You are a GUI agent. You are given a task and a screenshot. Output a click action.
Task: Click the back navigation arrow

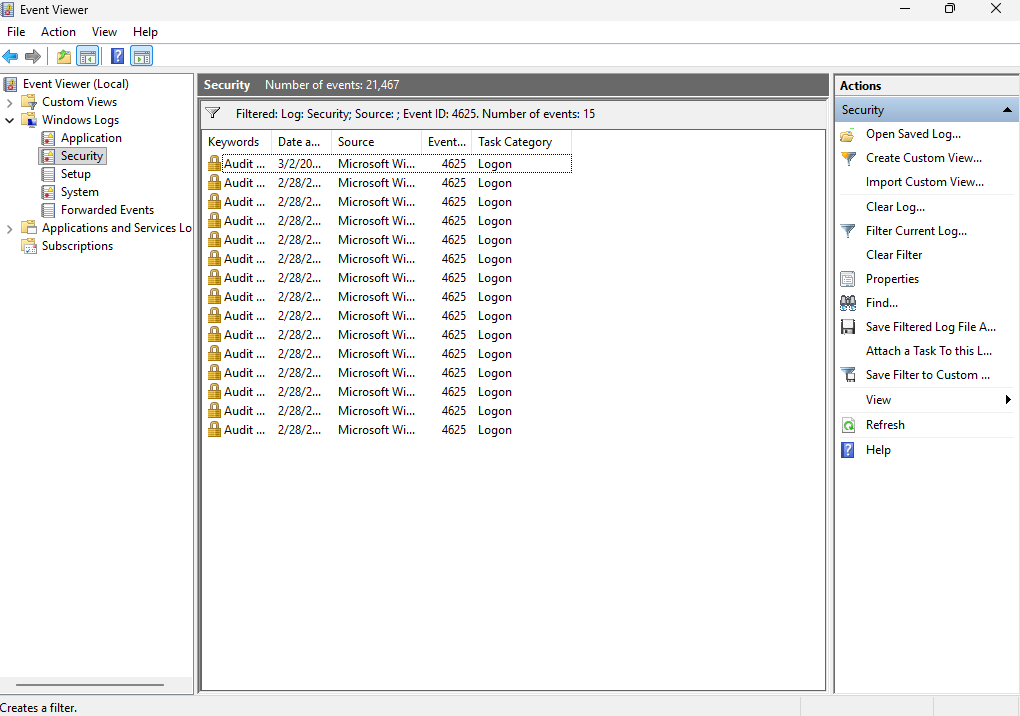10,56
